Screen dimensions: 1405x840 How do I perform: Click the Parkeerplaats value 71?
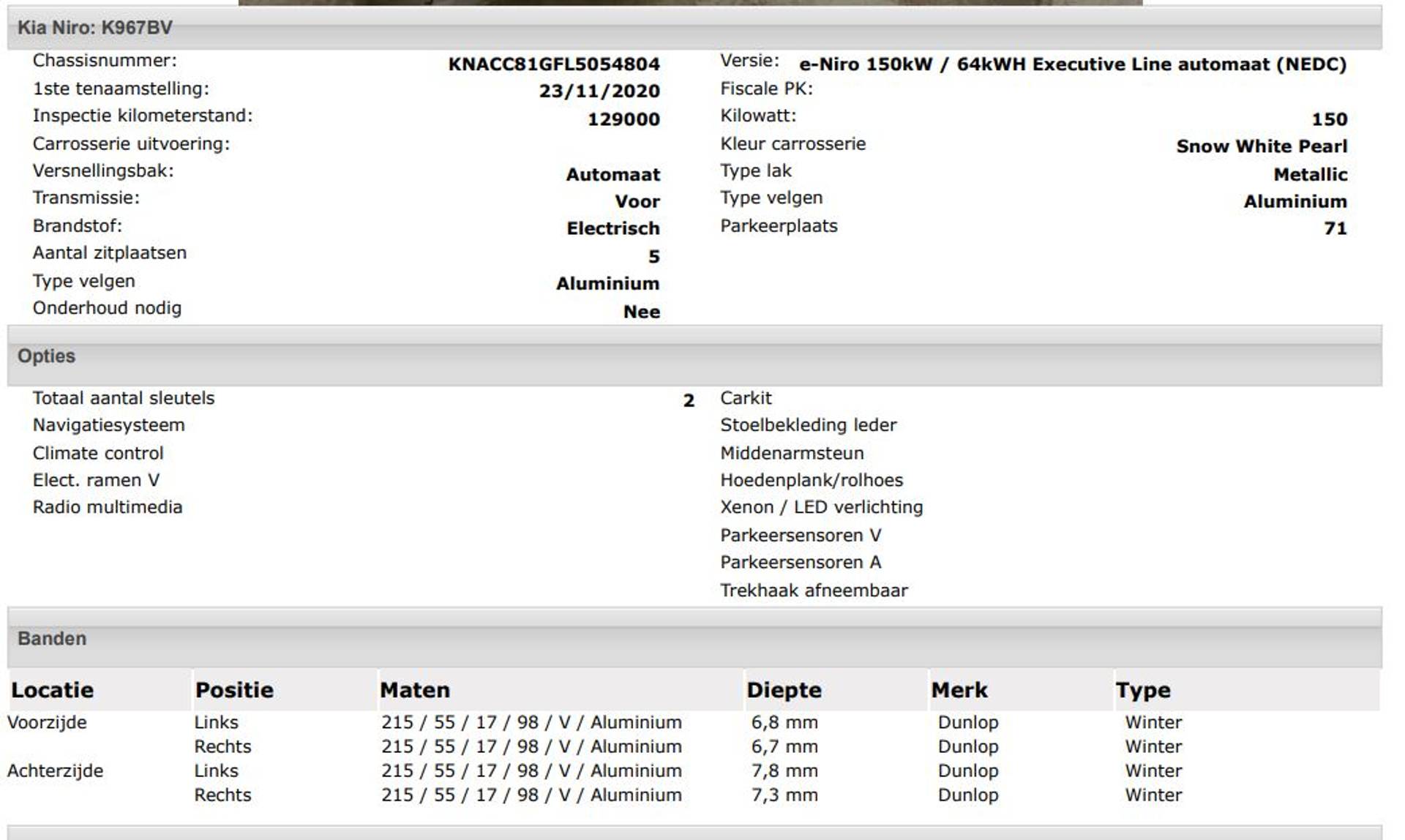coord(1335,228)
